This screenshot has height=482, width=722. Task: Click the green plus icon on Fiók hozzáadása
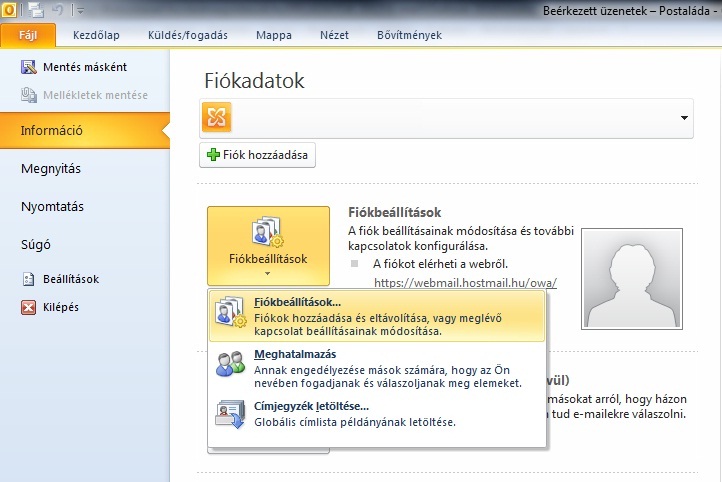213,155
